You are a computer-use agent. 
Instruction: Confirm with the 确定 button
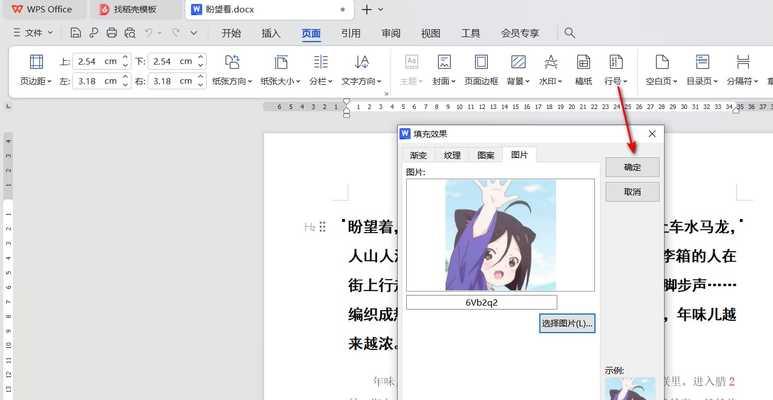point(632,167)
